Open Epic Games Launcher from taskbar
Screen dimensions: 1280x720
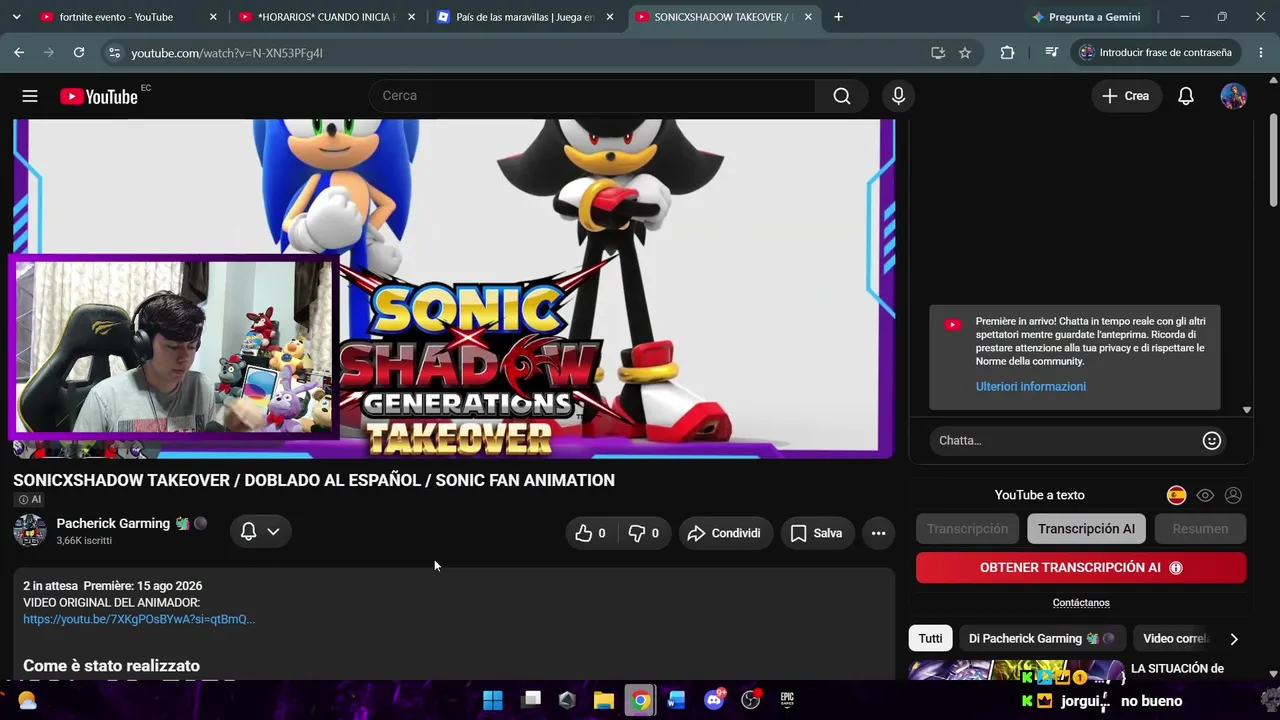[x=787, y=700]
